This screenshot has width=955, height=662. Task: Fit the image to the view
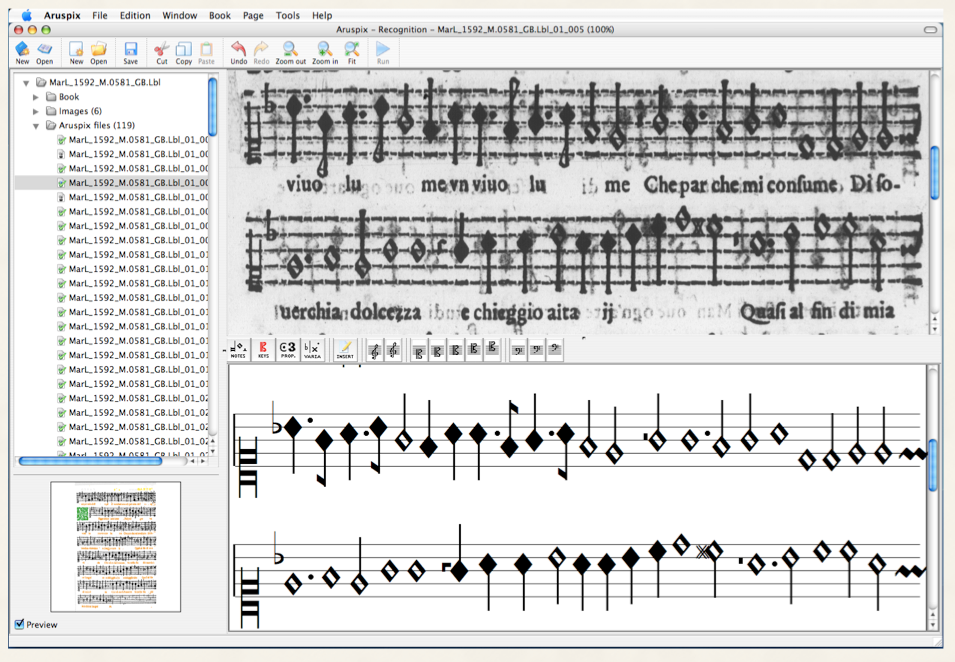351,52
